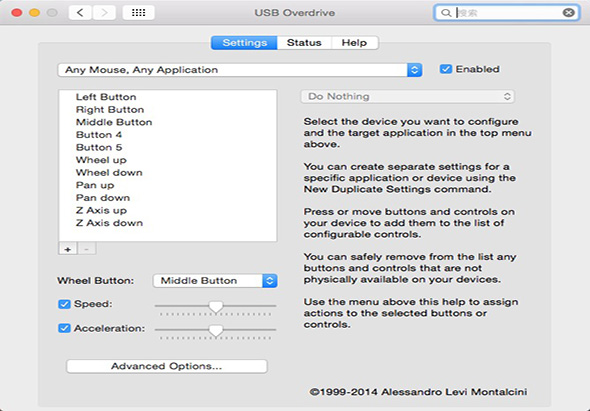
Task: Clear the search field with the X icon
Action: [569, 13]
